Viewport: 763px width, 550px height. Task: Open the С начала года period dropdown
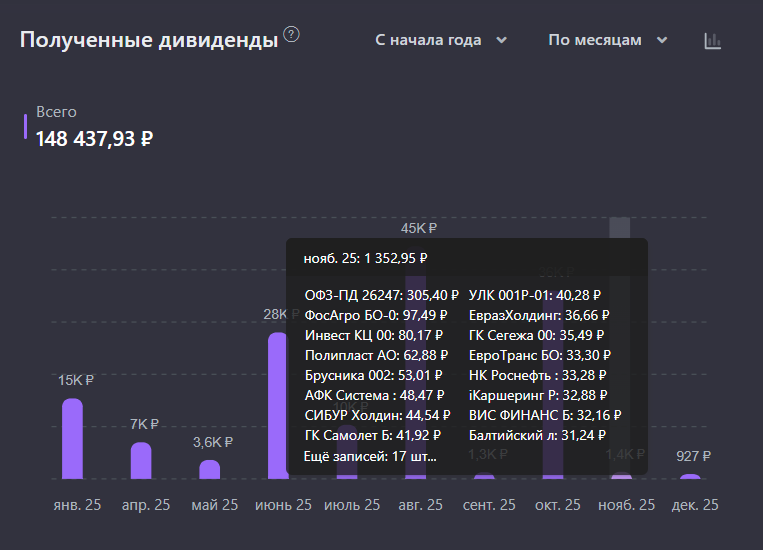point(441,40)
